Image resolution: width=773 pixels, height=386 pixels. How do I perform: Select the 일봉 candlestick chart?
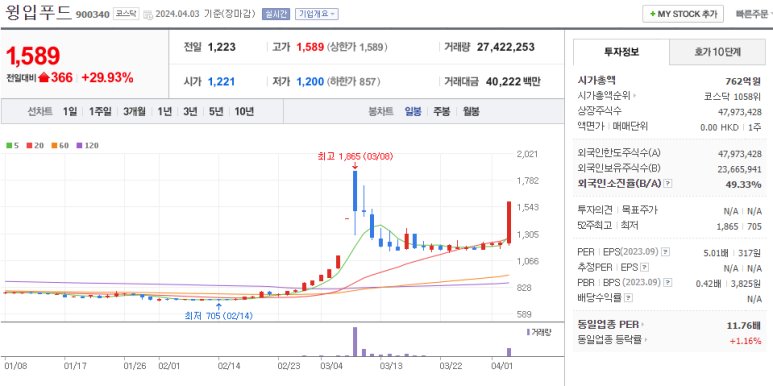[x=413, y=111]
